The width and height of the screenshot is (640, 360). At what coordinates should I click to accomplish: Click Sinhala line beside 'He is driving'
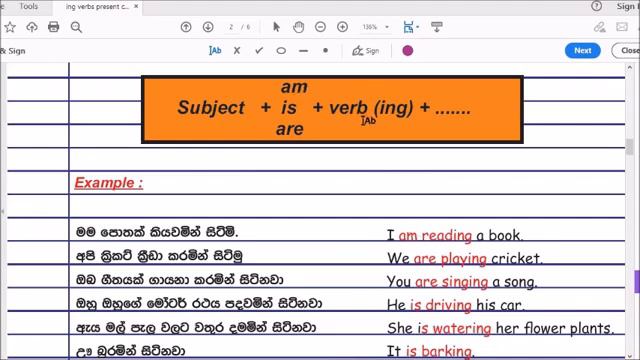[199, 304]
